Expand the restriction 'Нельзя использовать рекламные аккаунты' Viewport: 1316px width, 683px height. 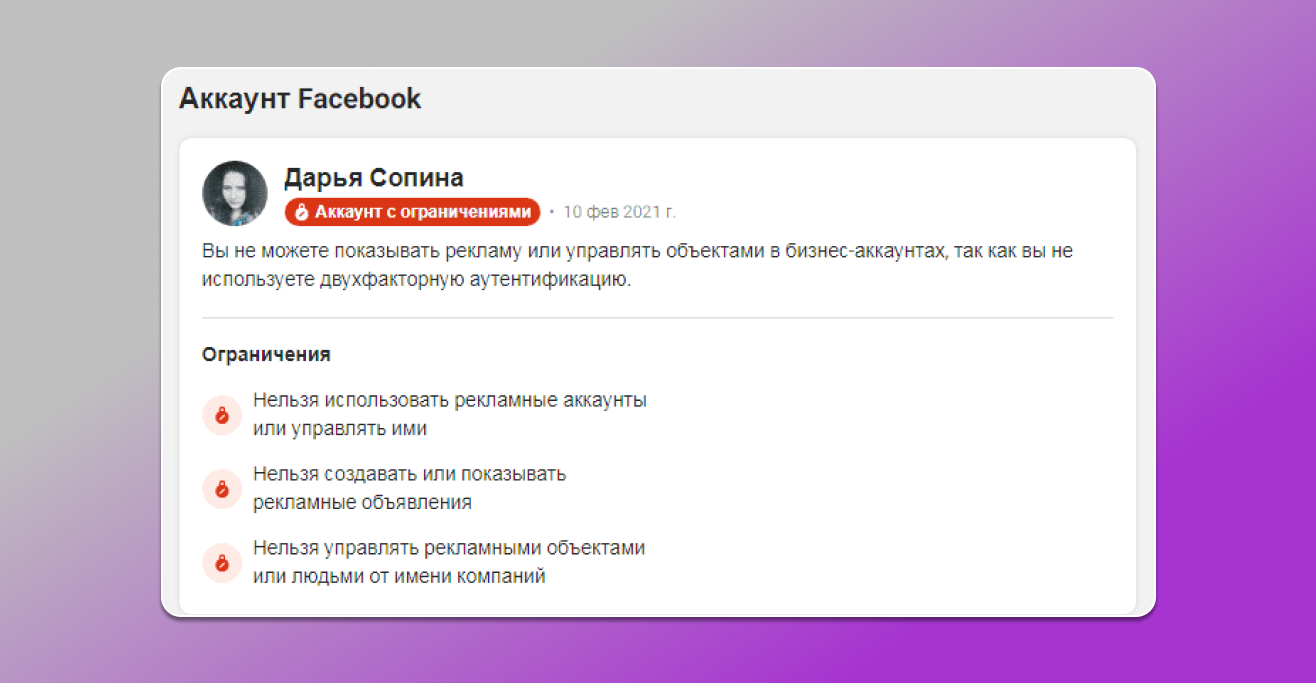[448, 413]
